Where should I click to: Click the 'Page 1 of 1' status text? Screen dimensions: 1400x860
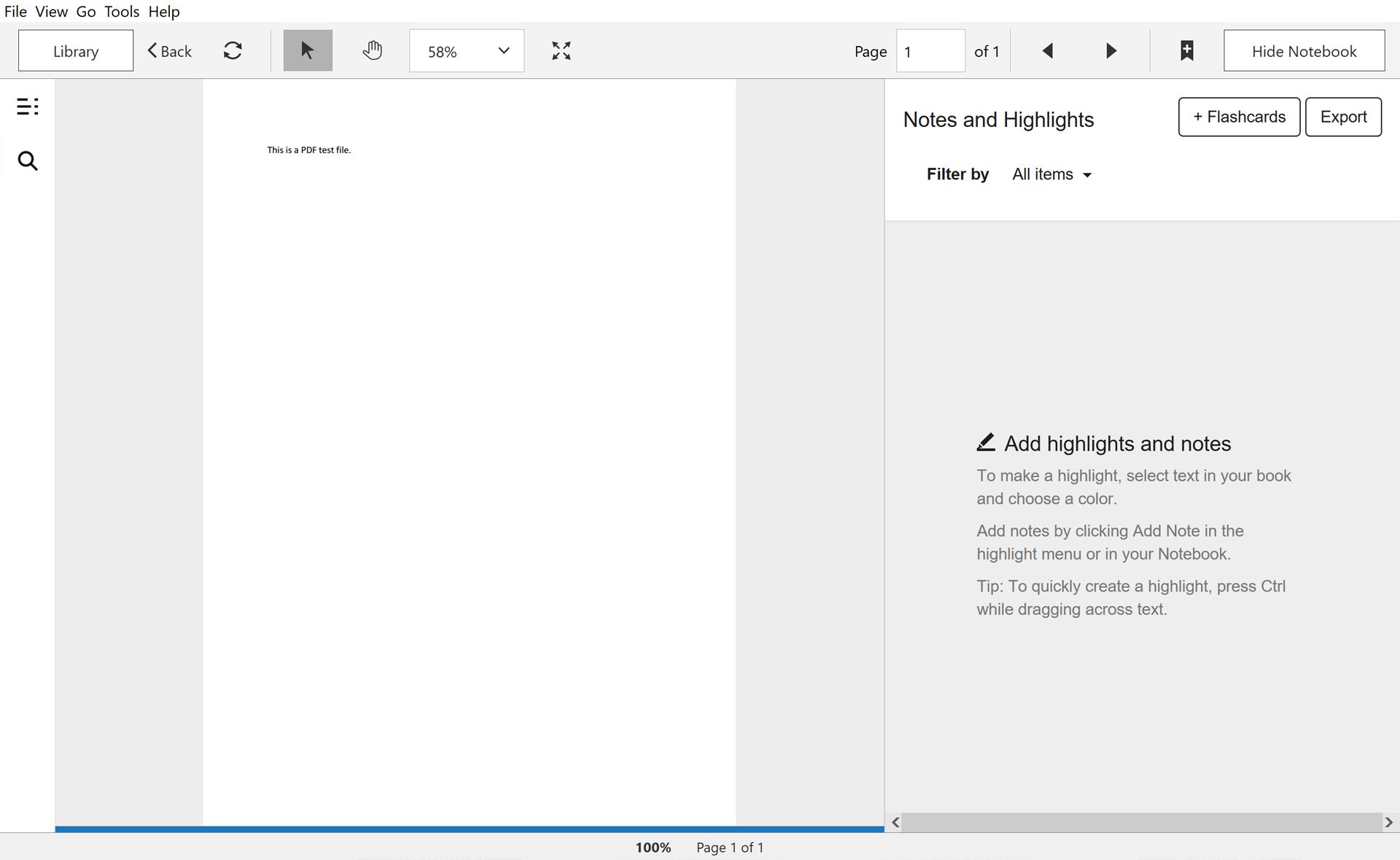pyautogui.click(x=730, y=848)
